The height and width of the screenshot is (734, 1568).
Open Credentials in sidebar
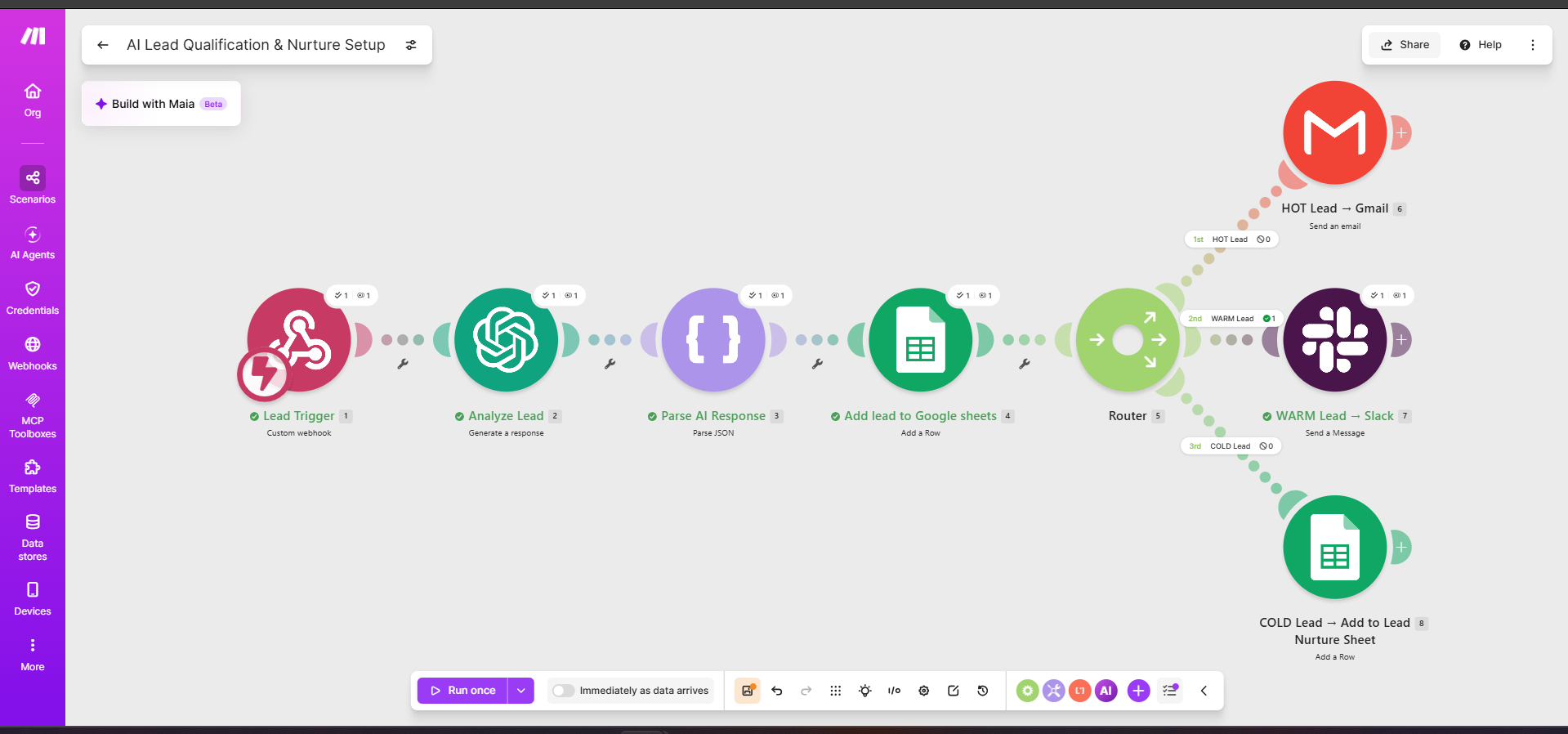click(33, 298)
